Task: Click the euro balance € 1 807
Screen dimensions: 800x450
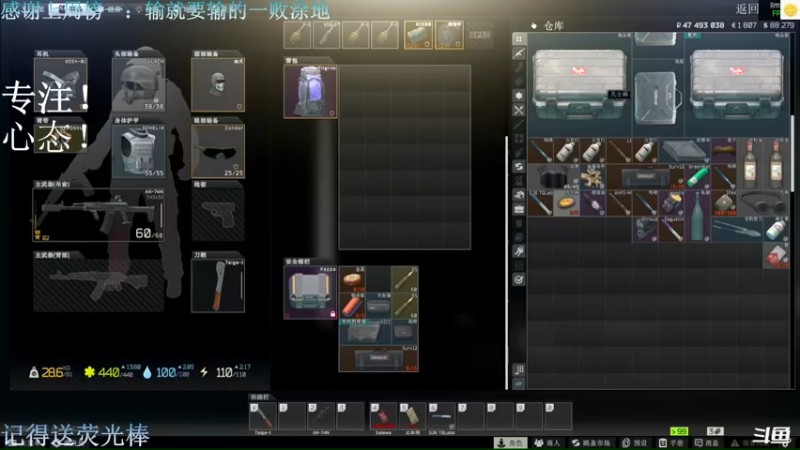Action: point(743,25)
